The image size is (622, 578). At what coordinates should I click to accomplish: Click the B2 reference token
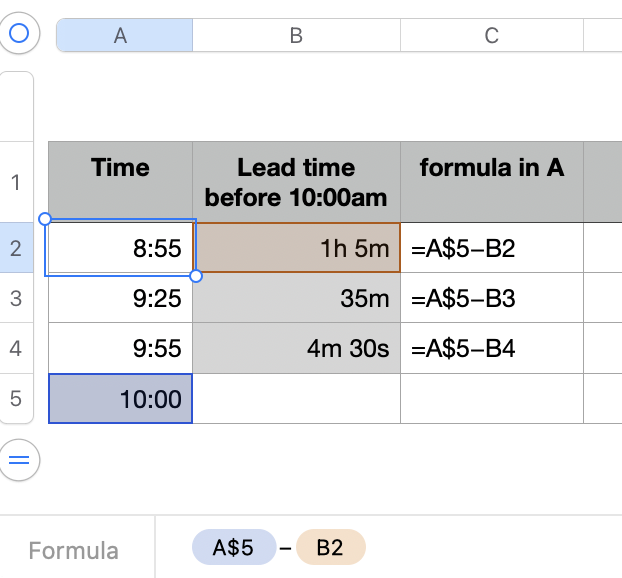(330, 548)
